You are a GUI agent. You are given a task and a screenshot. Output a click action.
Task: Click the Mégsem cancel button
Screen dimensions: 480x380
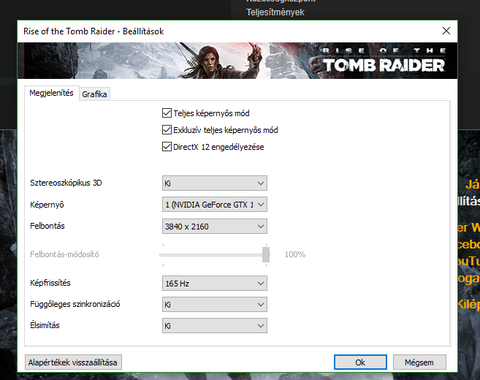[x=419, y=362]
